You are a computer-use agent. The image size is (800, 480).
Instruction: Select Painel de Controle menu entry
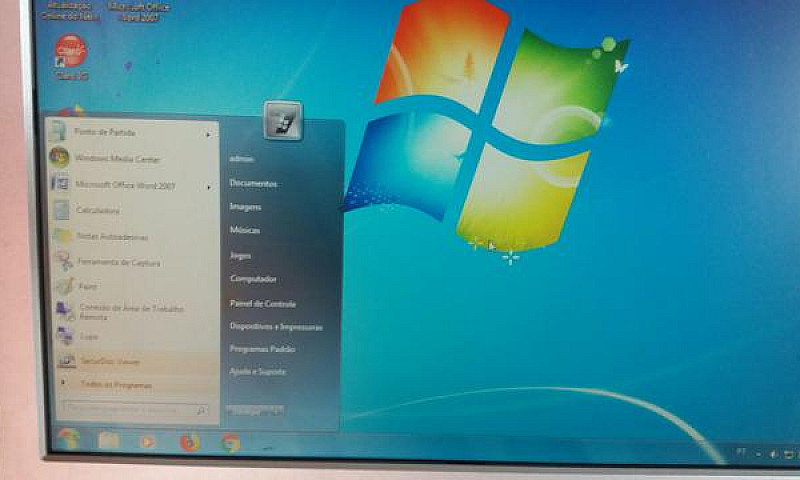tap(262, 303)
